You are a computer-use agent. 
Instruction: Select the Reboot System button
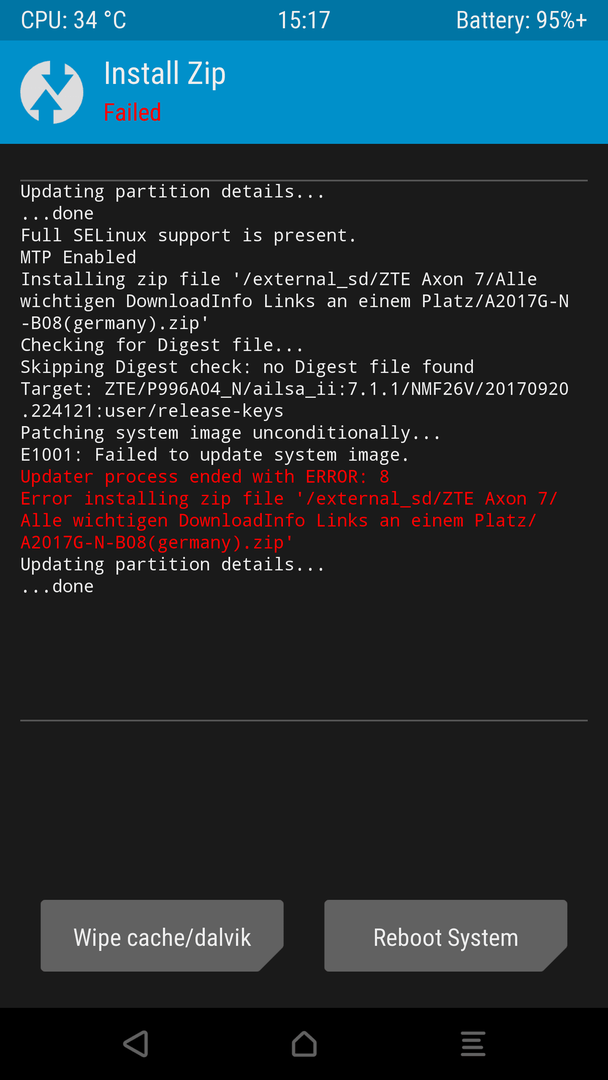(x=445, y=936)
